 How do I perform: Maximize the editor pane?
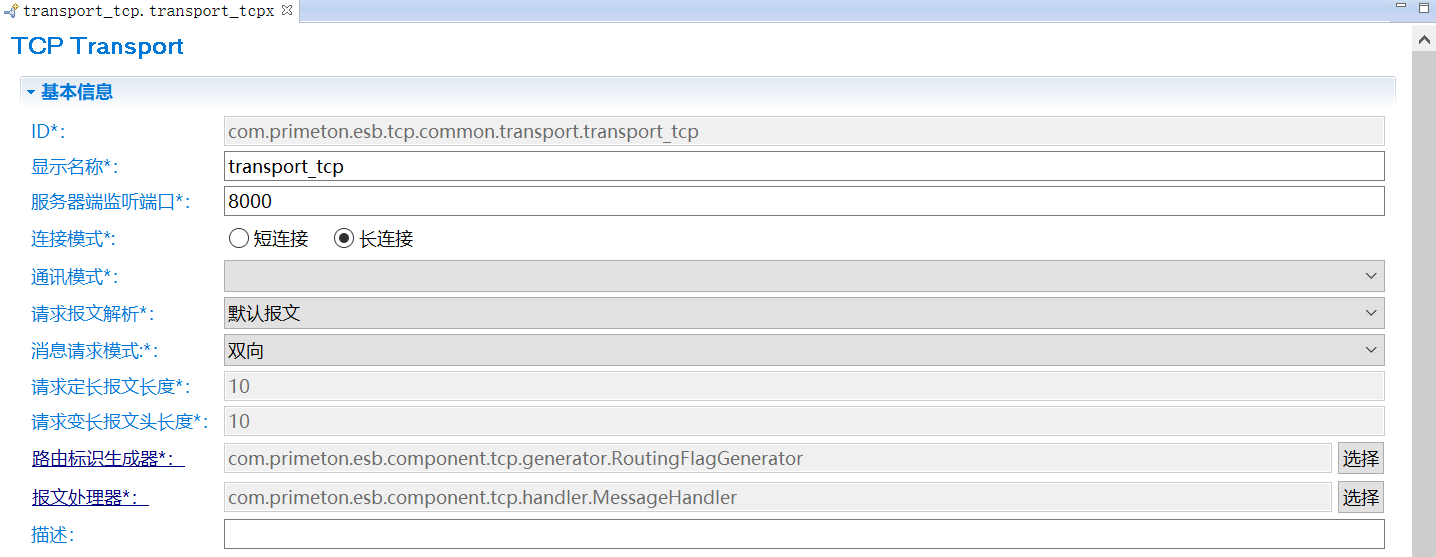(x=1423, y=7)
